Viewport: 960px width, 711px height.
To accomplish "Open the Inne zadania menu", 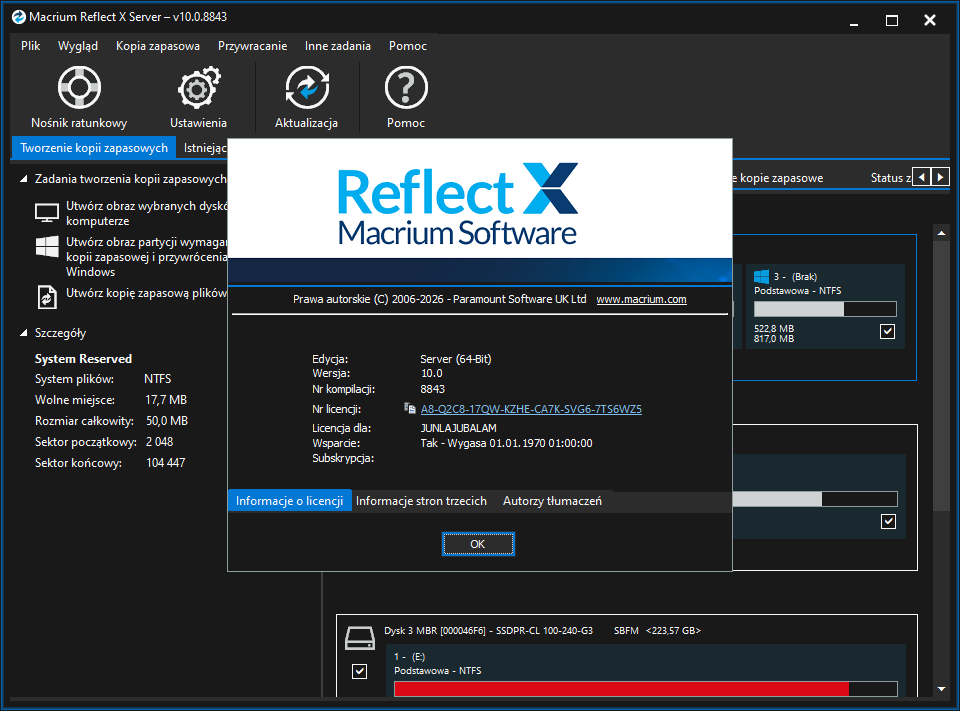I will tap(338, 46).
